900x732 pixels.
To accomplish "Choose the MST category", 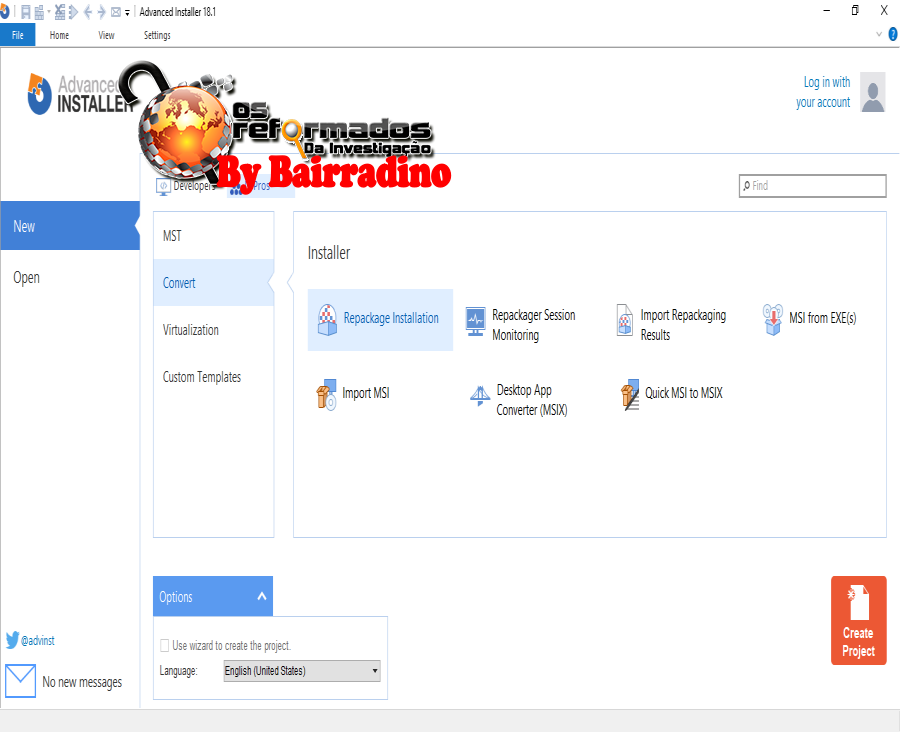I will pos(214,236).
